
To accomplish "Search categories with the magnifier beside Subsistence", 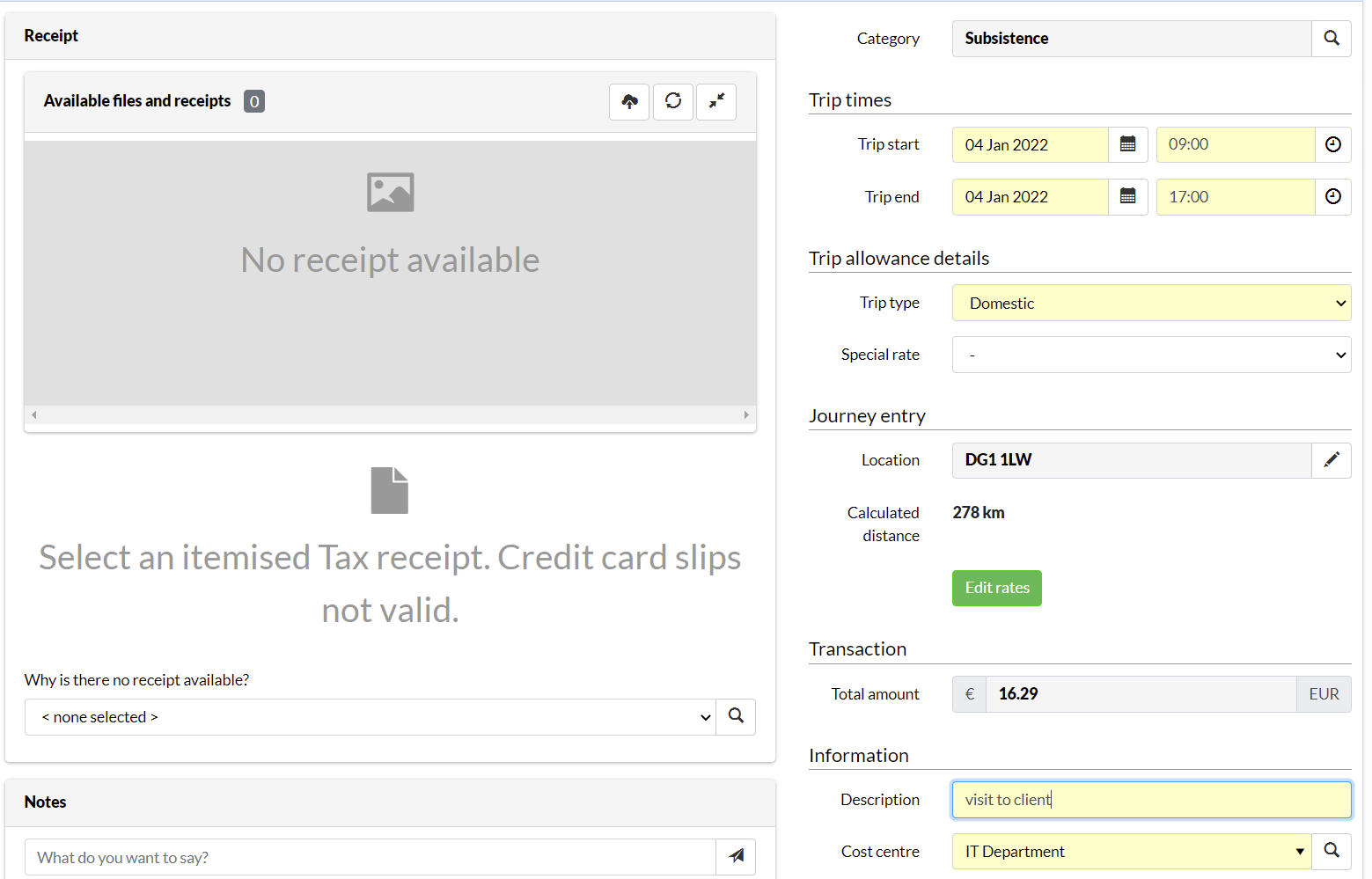I will [x=1332, y=39].
